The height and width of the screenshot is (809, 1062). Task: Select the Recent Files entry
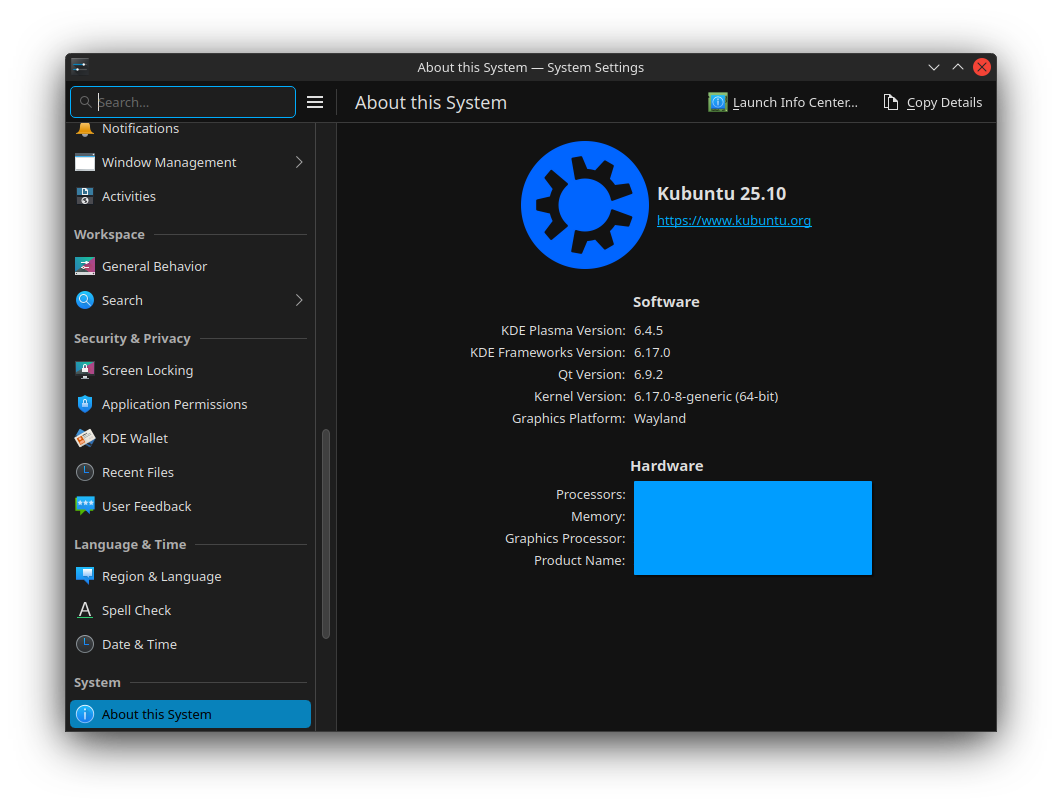tap(190, 472)
